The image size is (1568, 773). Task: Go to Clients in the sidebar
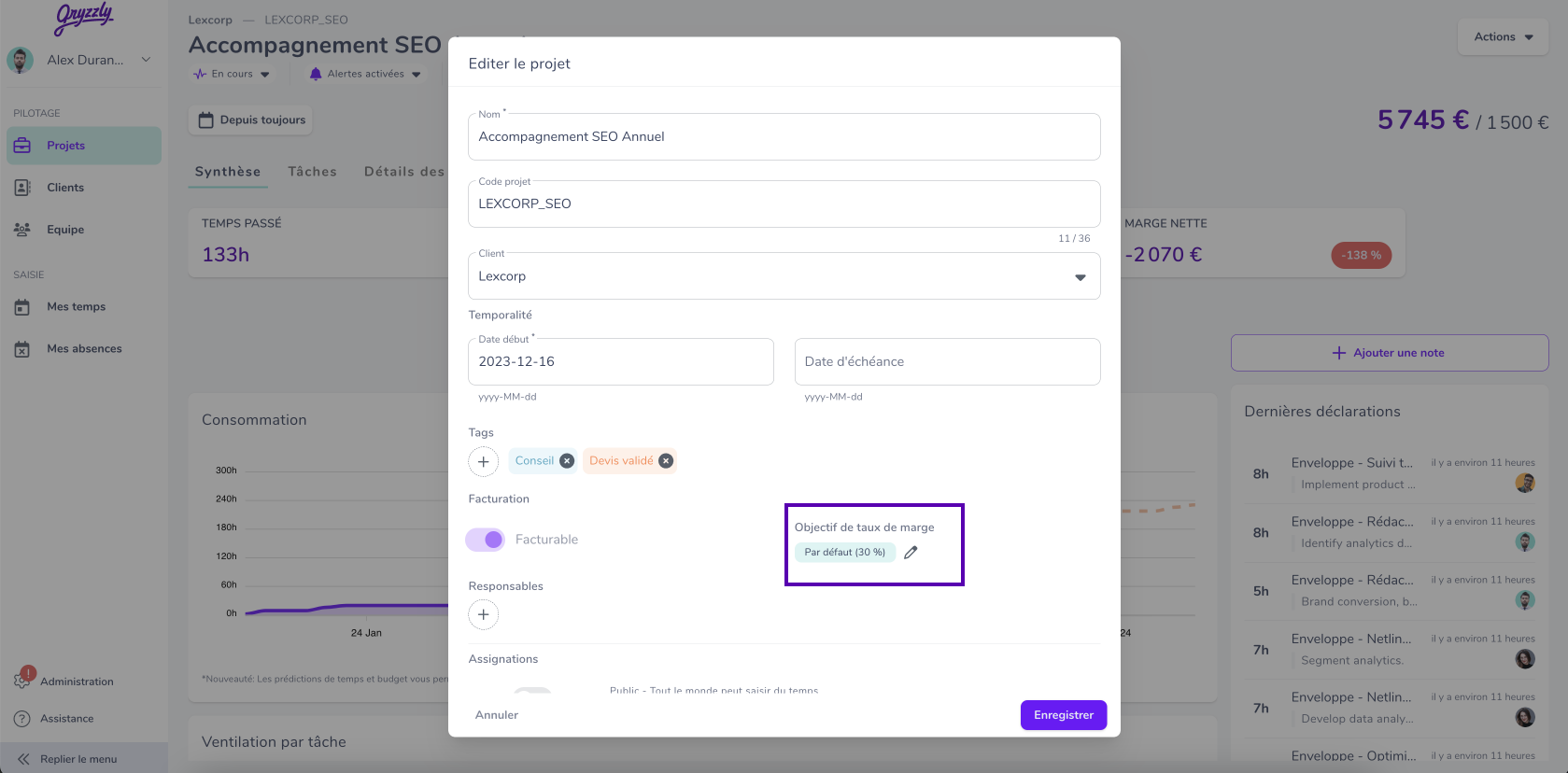click(x=65, y=188)
